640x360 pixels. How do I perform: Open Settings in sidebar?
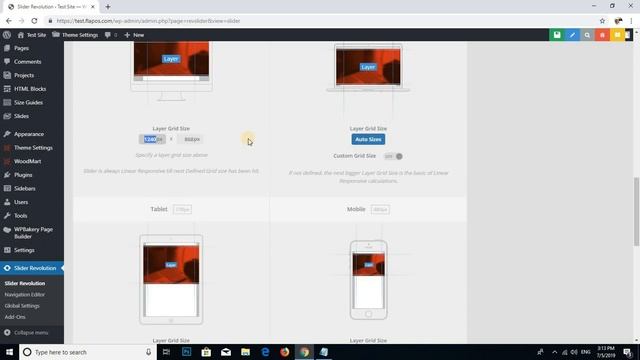click(x=24, y=250)
